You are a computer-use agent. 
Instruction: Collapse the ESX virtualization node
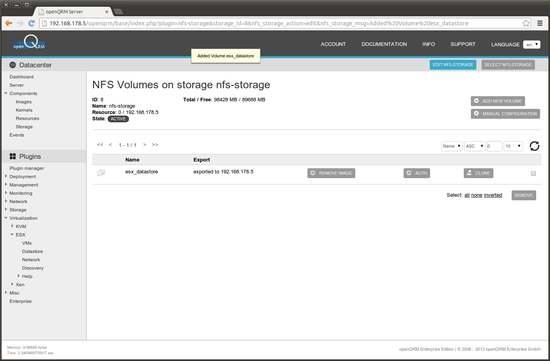[12, 234]
